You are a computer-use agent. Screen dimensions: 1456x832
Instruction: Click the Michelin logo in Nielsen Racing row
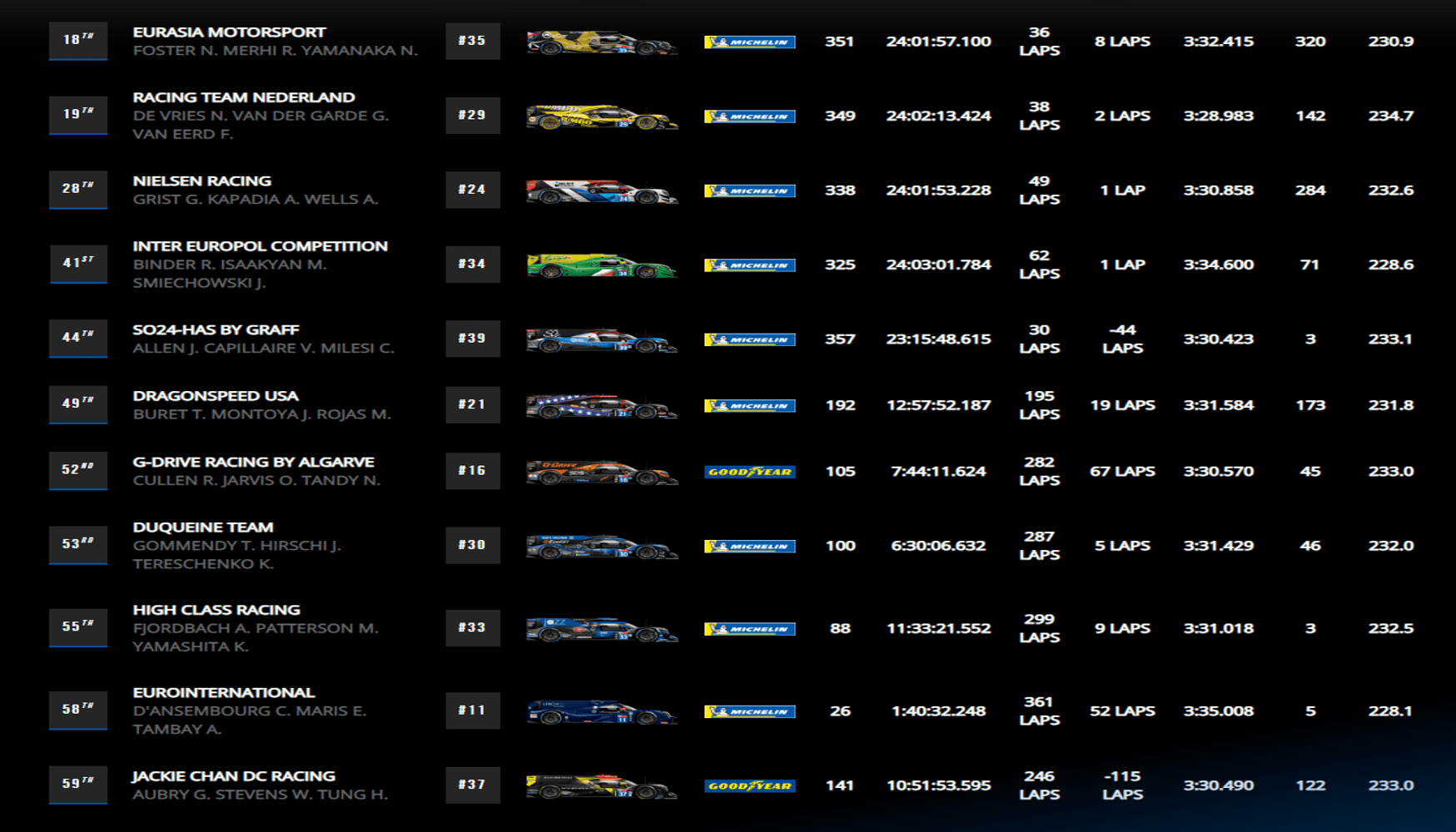(x=750, y=191)
